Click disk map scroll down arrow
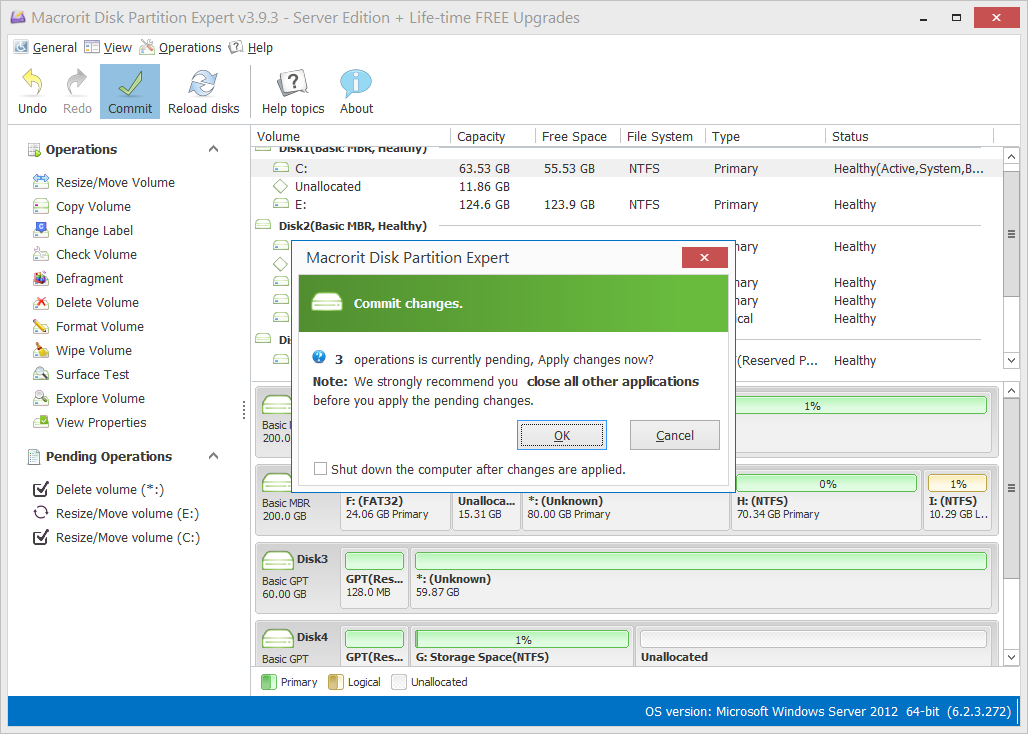The image size is (1028, 734). (x=1011, y=657)
